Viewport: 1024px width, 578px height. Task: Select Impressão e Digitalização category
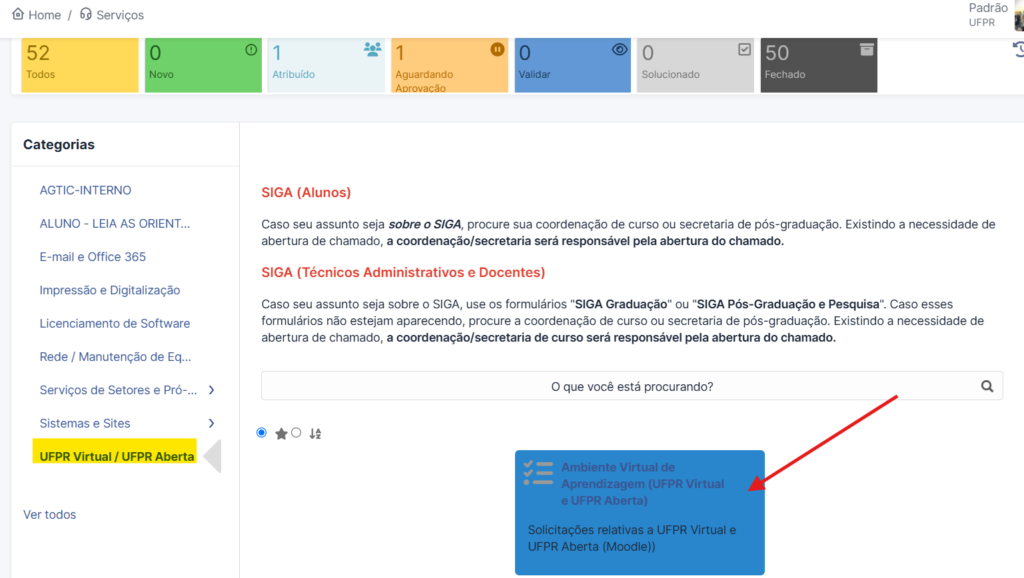tap(110, 290)
